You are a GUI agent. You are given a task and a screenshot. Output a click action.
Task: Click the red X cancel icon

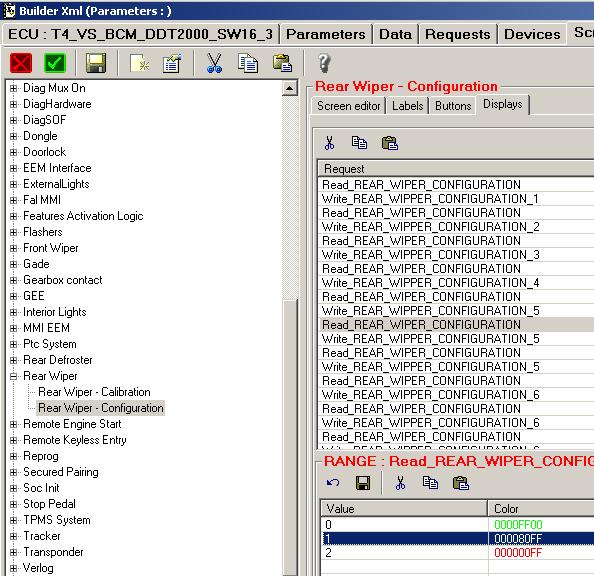21,63
